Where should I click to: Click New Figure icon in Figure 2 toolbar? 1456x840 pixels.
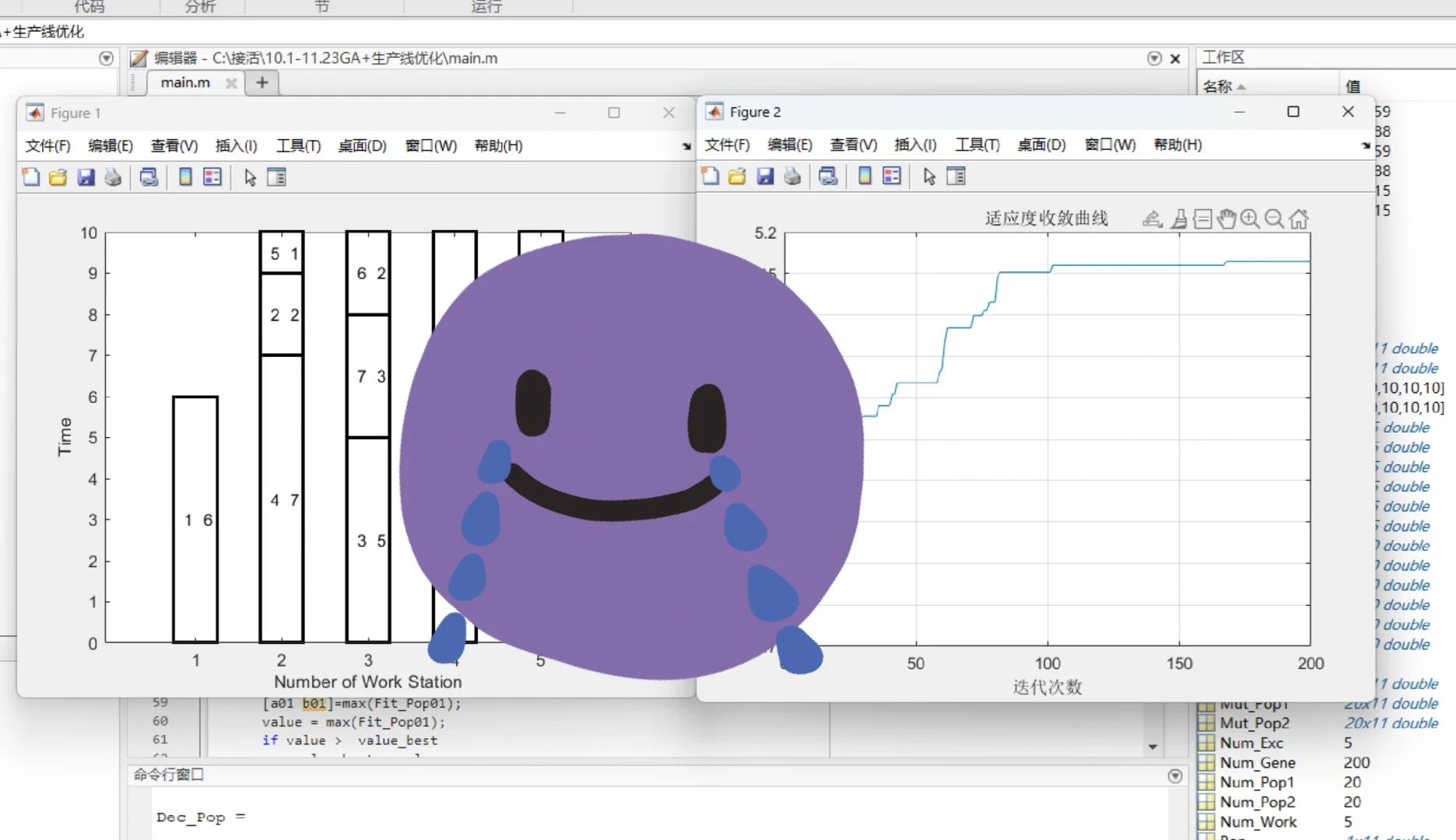coord(710,177)
